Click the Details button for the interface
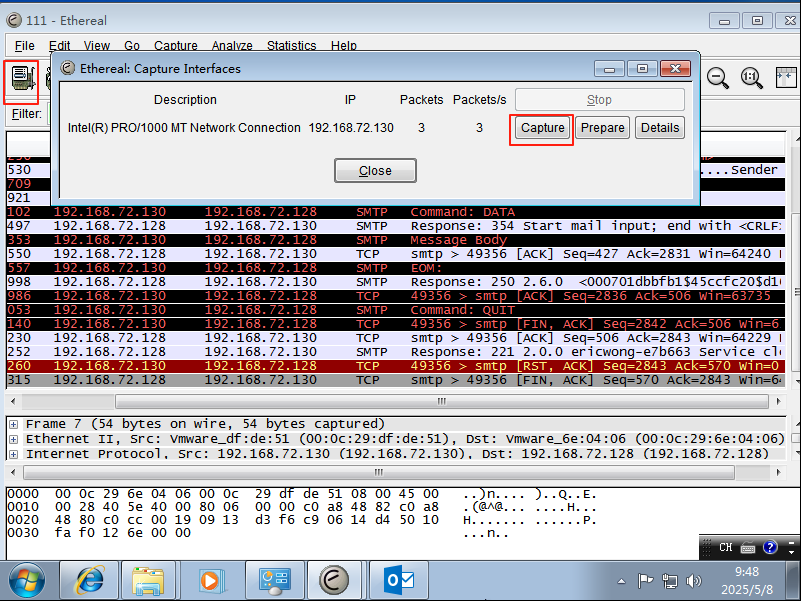The width and height of the screenshot is (801, 601). point(659,128)
